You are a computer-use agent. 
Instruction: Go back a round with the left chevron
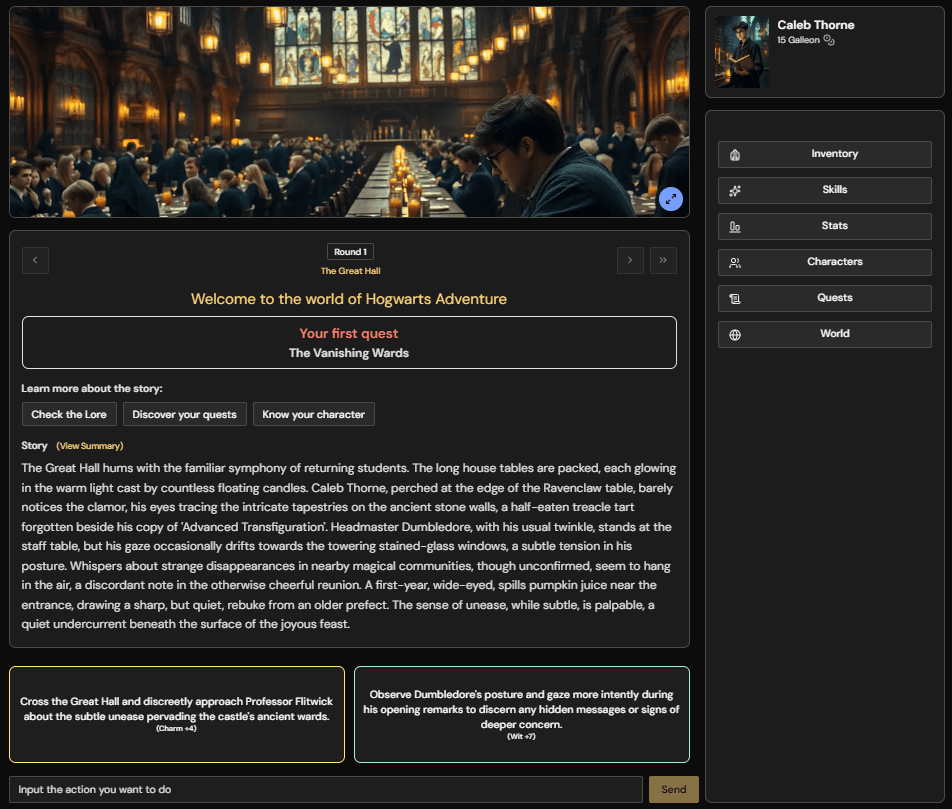point(35,260)
